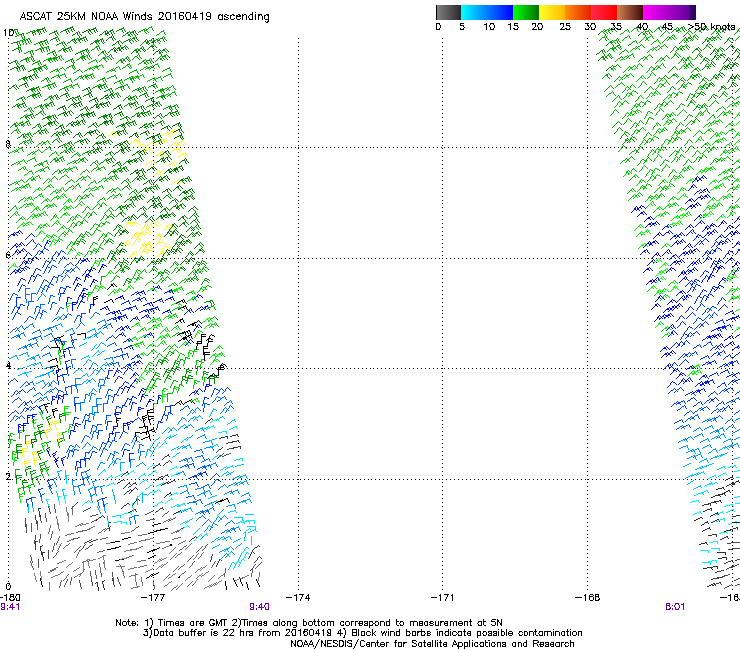
Task: Click the note line starting 'Note: 1) Times are GMT'
Action: pyautogui.click(x=309, y=623)
